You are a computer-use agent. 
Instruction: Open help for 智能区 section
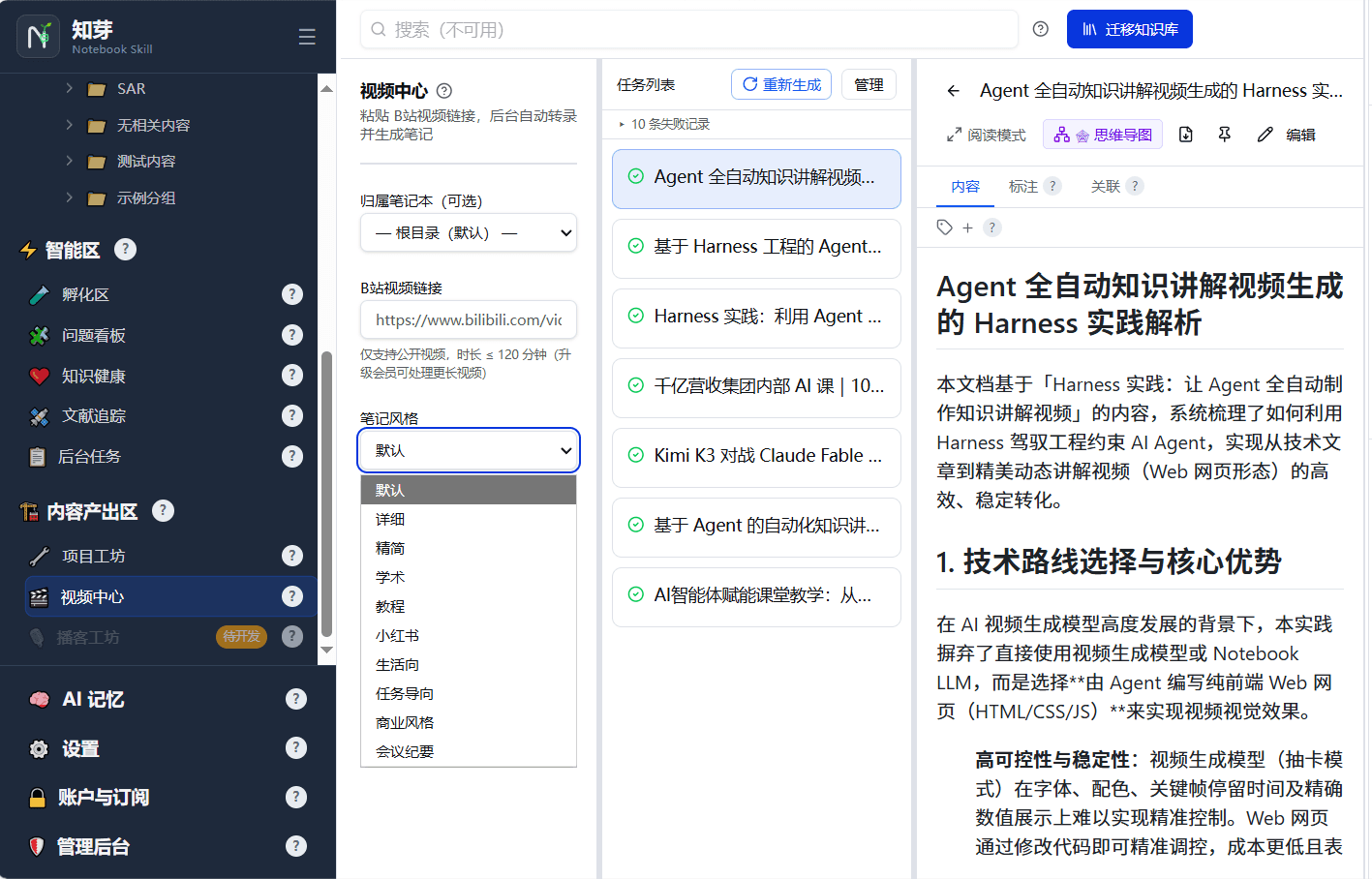click(125, 249)
